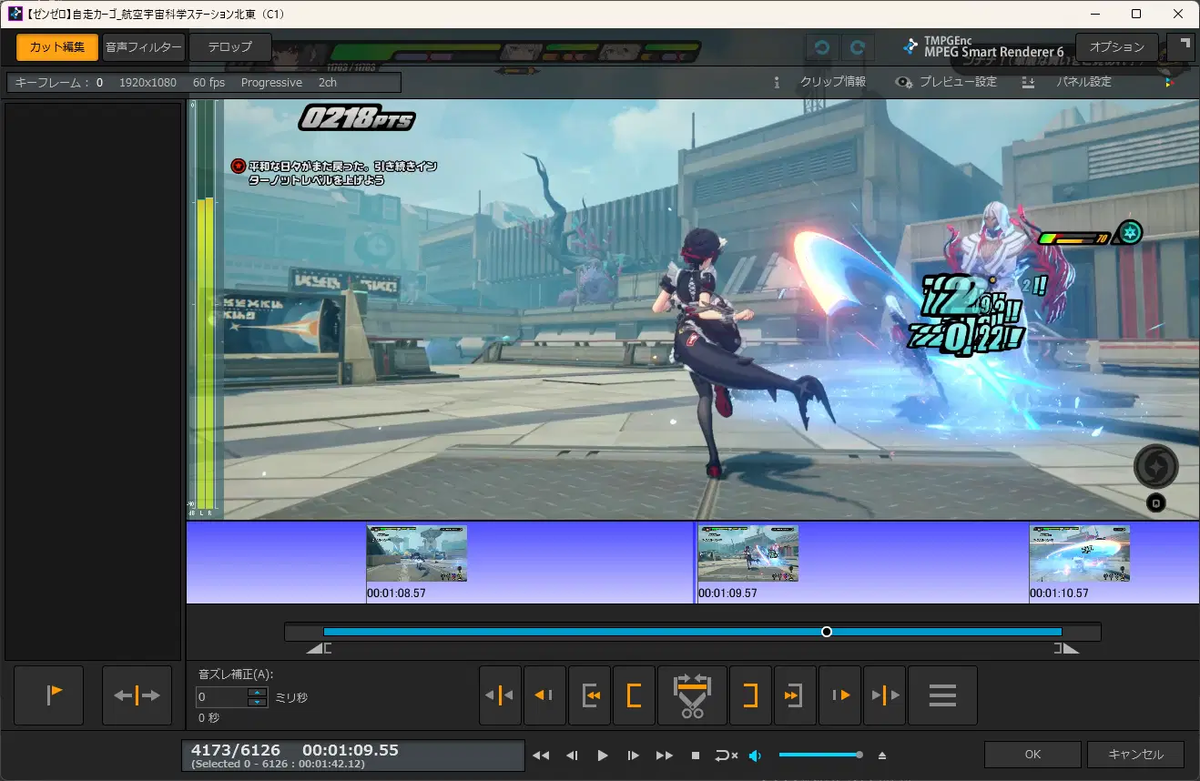Open パネル設定 panel settings
The height and width of the screenshot is (781, 1200).
(1067, 82)
